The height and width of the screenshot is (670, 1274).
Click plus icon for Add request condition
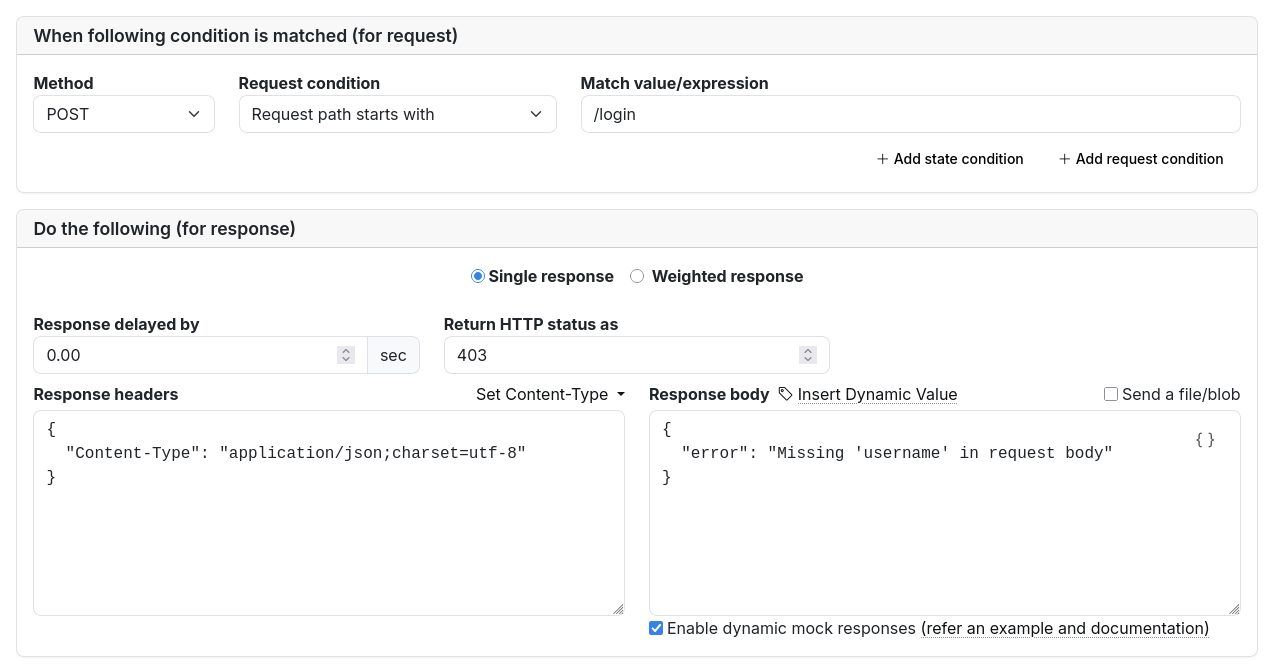pyautogui.click(x=1064, y=159)
